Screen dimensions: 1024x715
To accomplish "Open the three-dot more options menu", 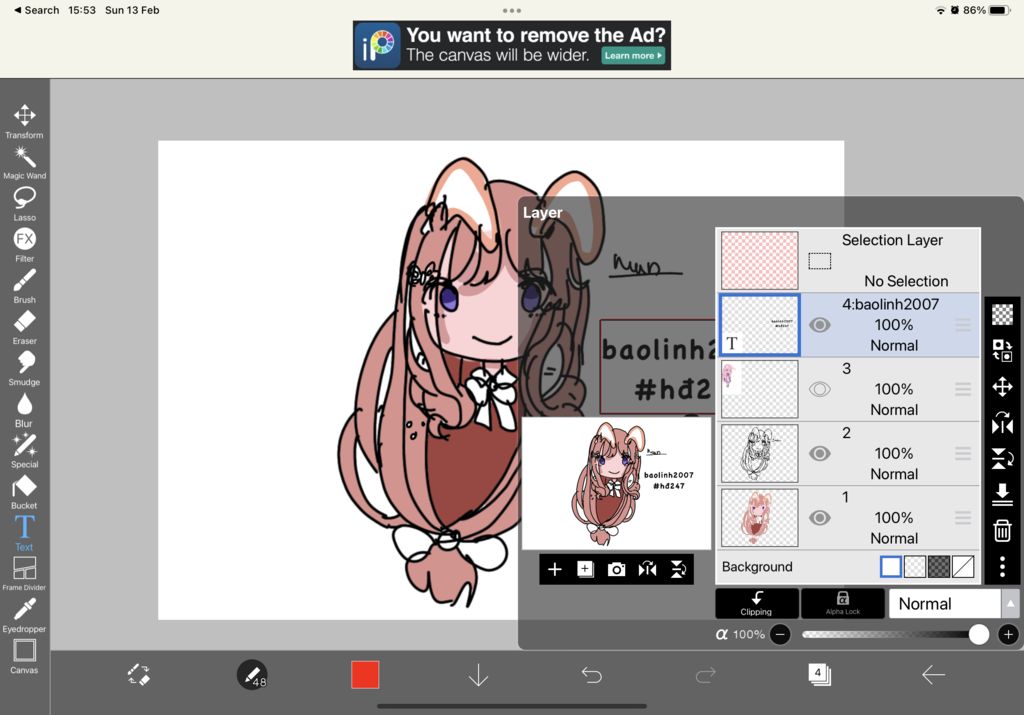I will point(1002,567).
